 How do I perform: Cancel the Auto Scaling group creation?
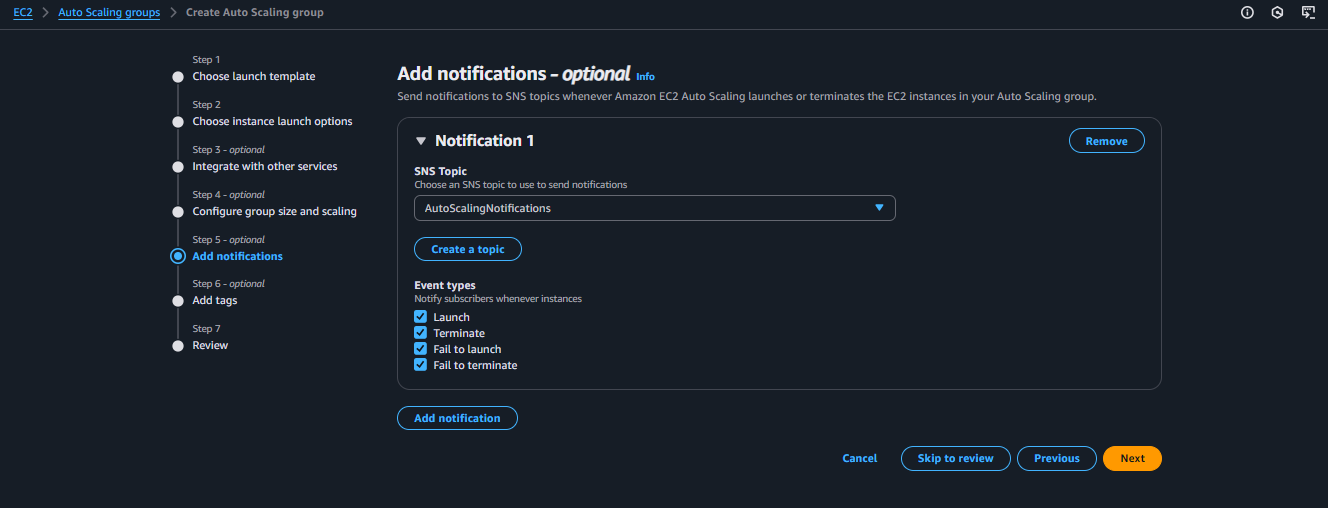tap(860, 458)
